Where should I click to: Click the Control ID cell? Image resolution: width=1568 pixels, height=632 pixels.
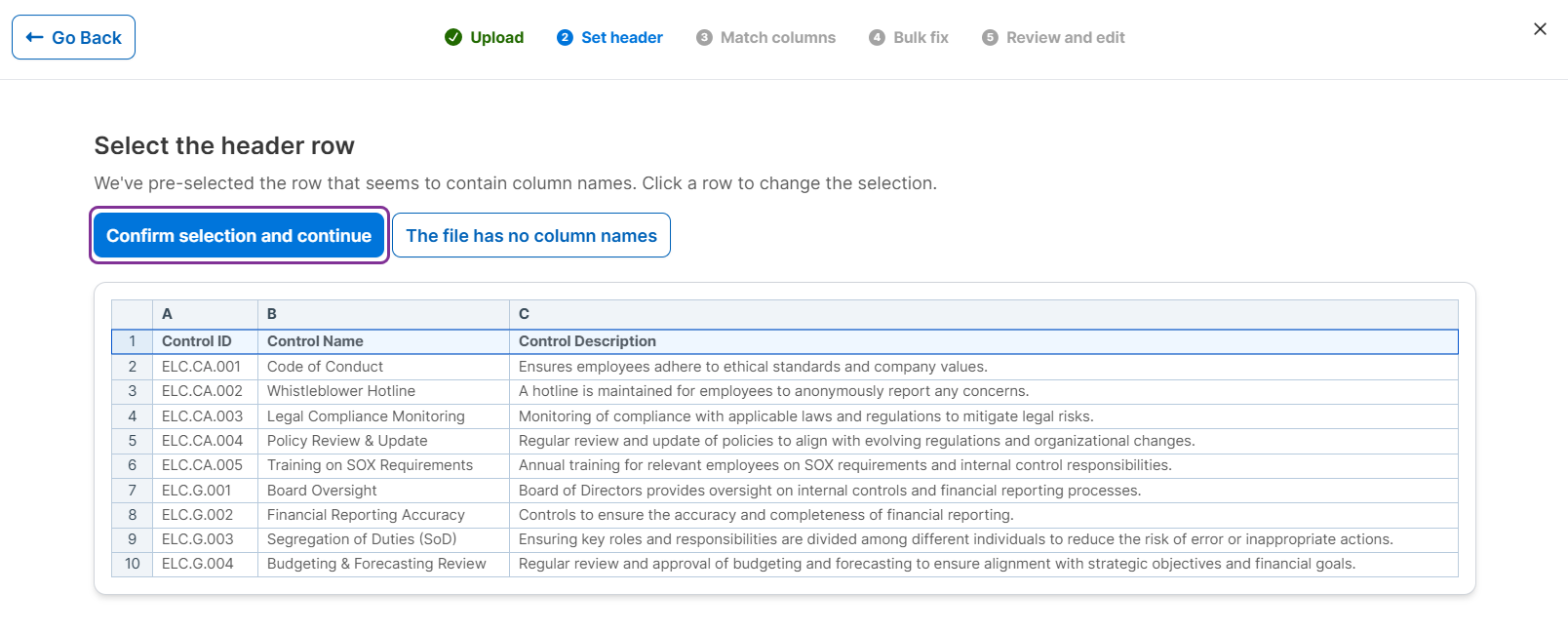tap(206, 341)
